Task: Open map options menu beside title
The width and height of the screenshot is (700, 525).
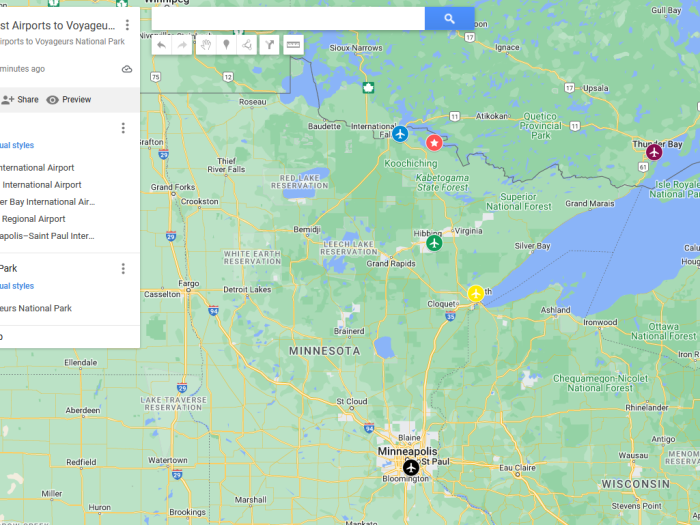Action: tap(127, 25)
